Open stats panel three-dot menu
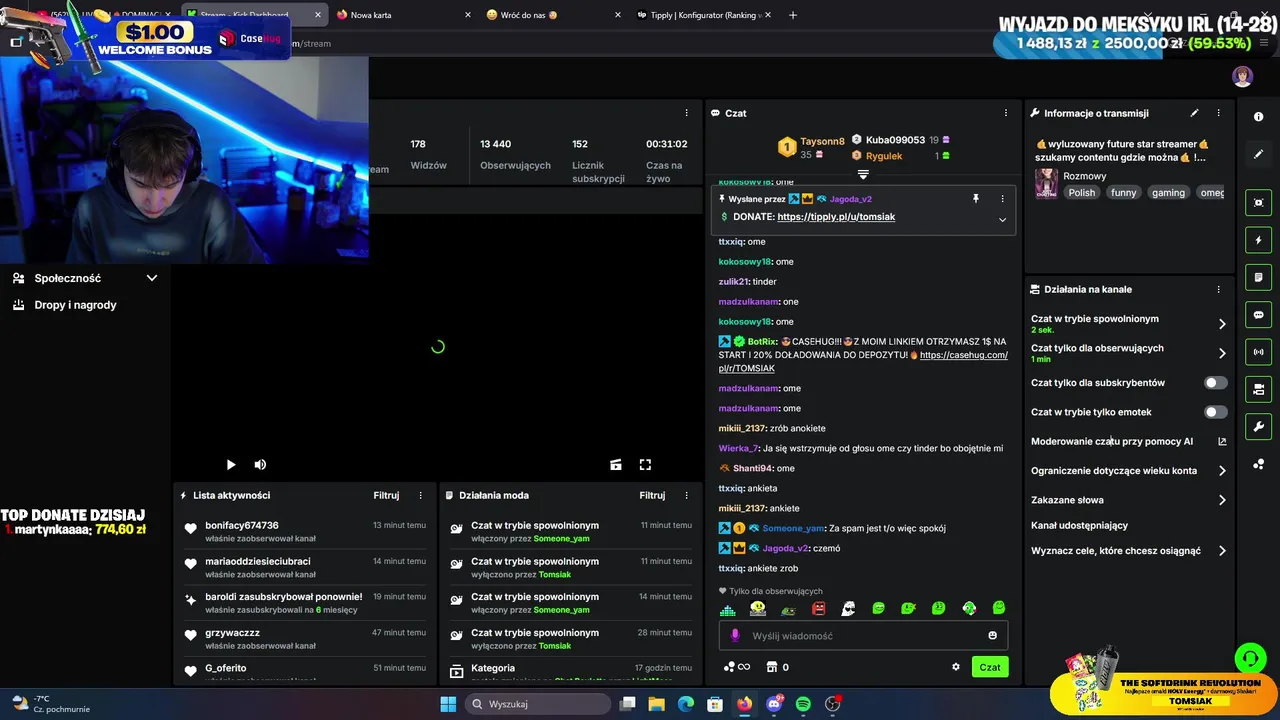The height and width of the screenshot is (720, 1280). click(686, 113)
